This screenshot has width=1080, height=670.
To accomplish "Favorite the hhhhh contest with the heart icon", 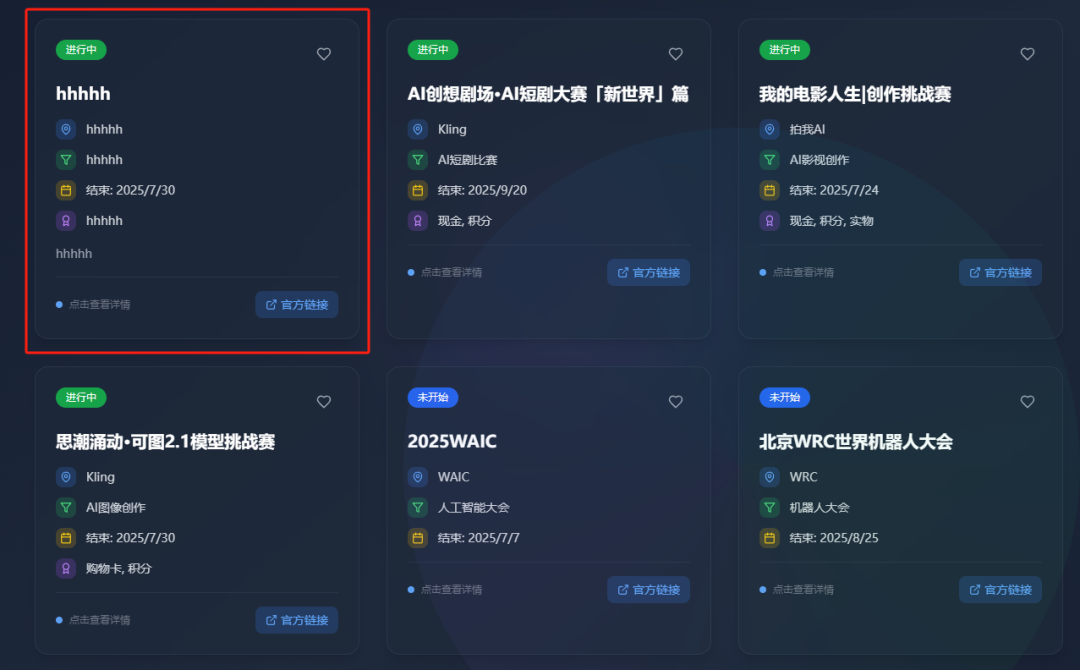I will [x=323, y=54].
